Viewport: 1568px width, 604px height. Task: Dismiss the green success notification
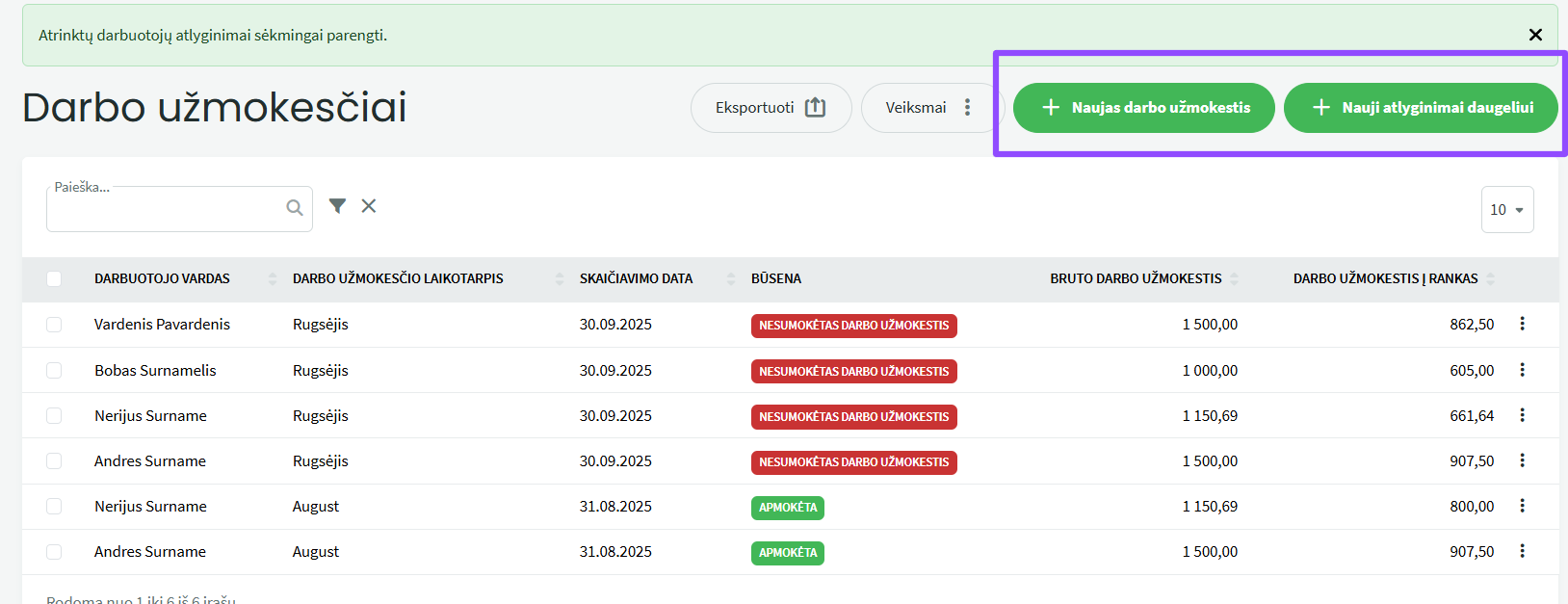point(1535,35)
